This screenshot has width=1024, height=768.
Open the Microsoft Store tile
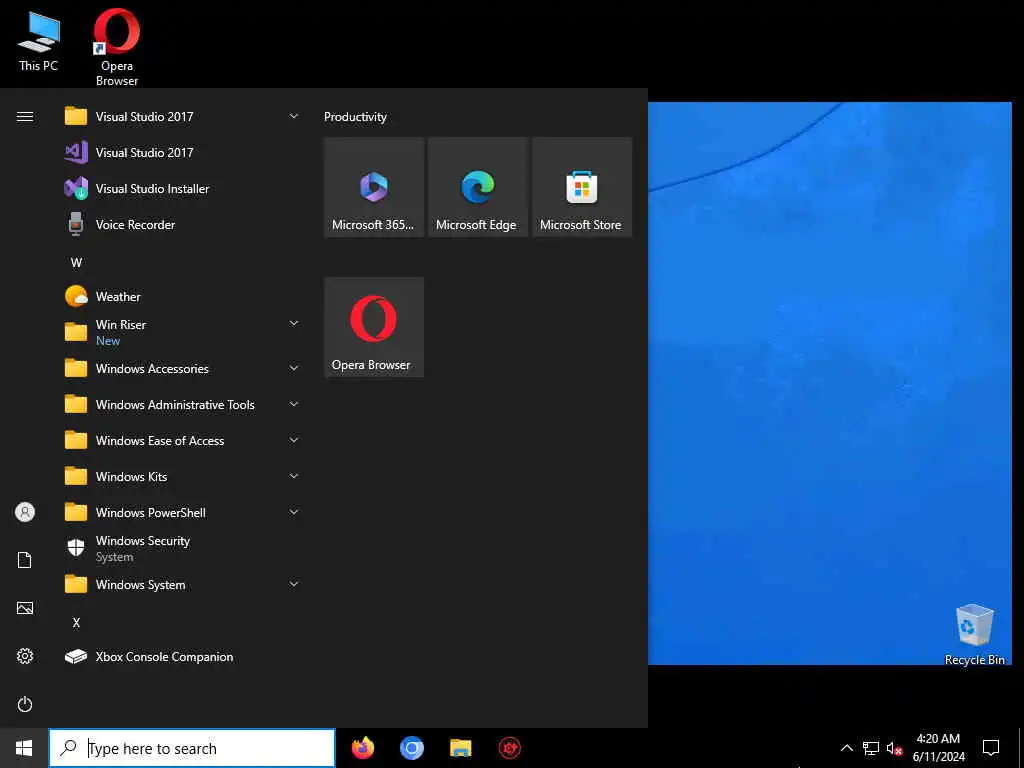click(x=582, y=187)
